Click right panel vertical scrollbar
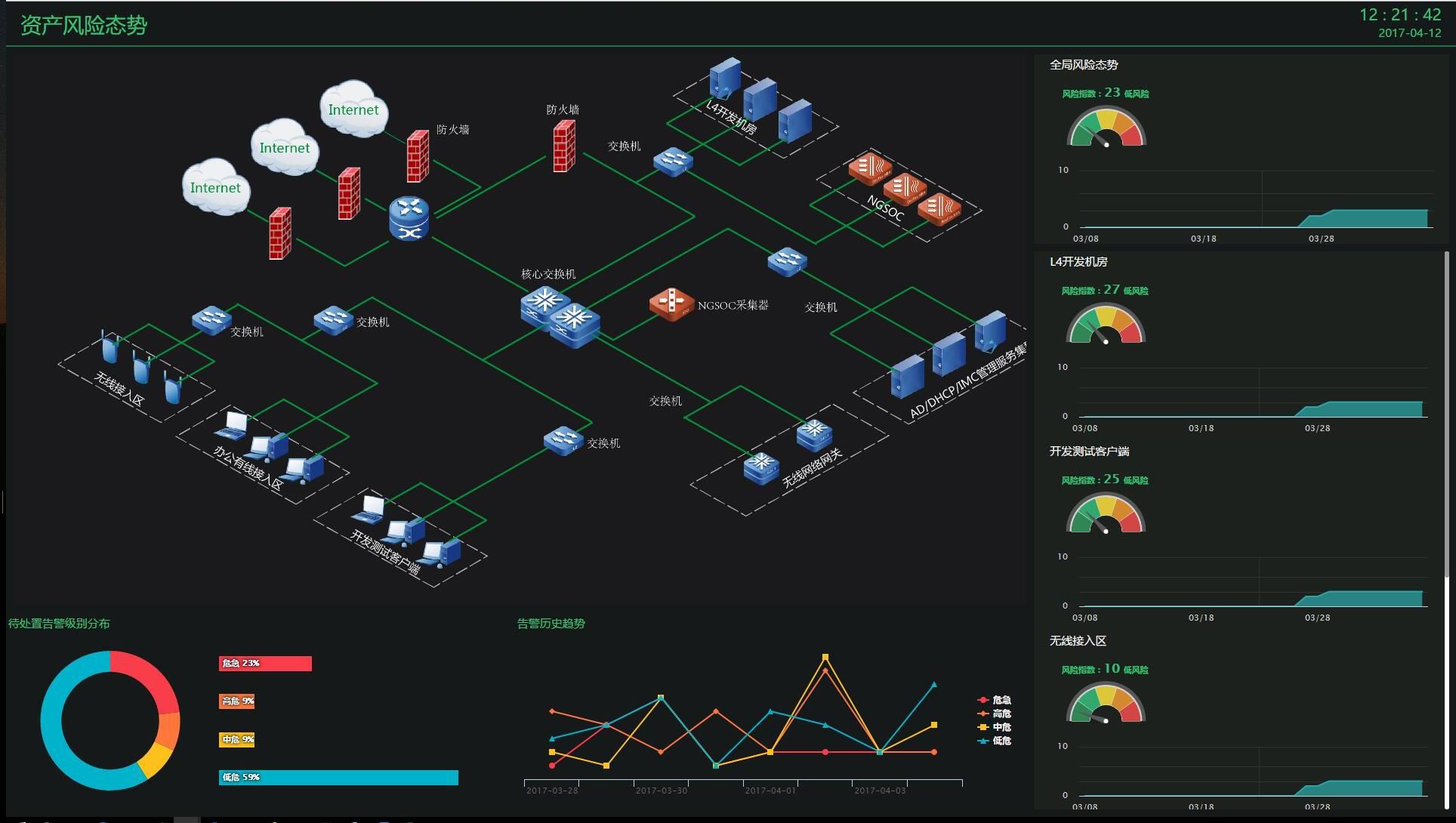Viewport: 1456px width, 823px height. coord(1447,414)
